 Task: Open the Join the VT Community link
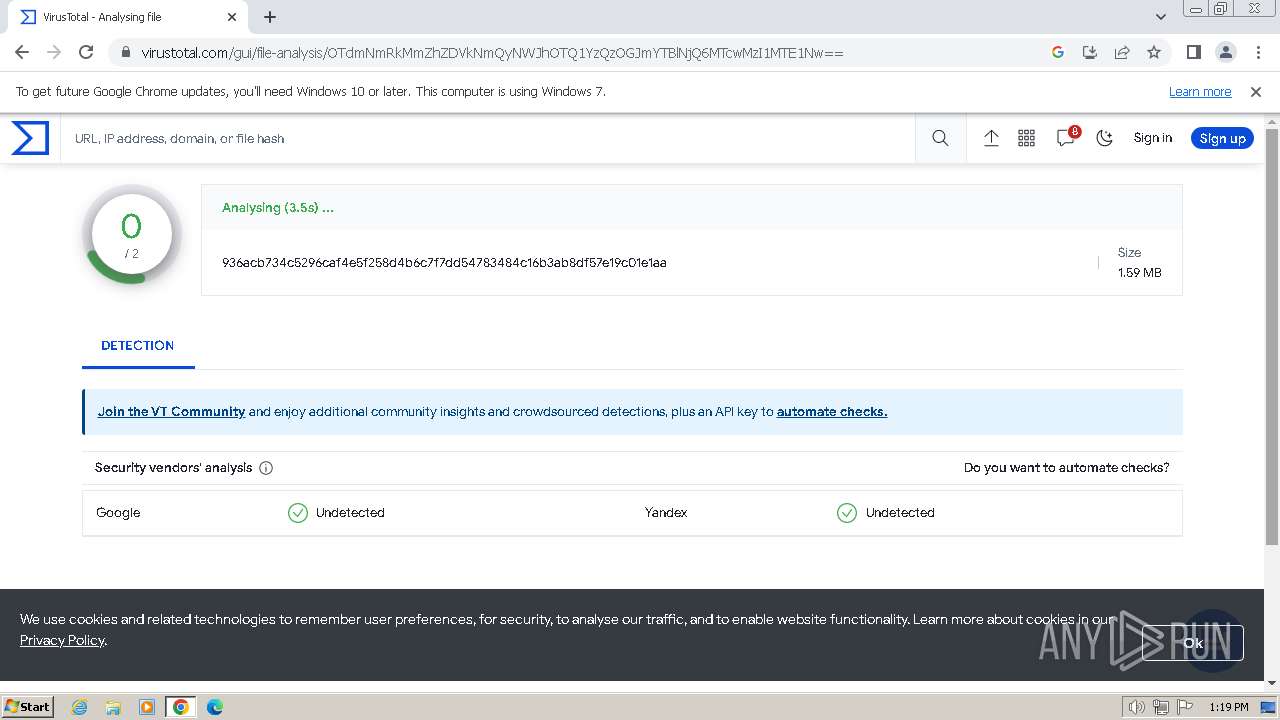[x=171, y=411]
